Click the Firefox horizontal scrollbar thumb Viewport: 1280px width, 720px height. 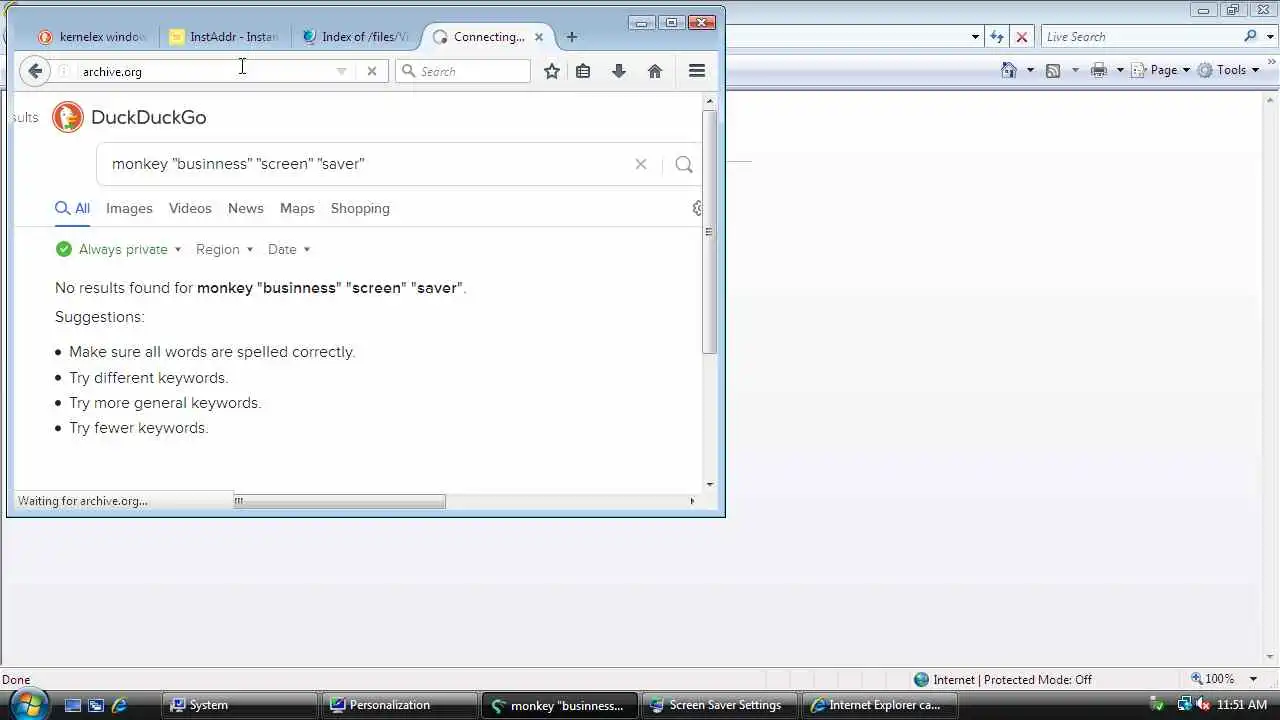(x=340, y=501)
